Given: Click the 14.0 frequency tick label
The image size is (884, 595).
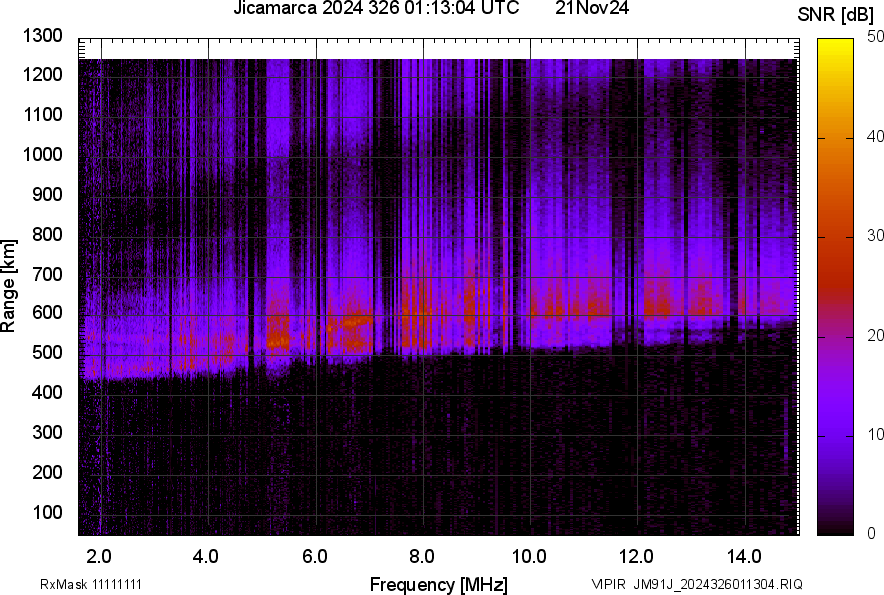Looking at the screenshot, I should pyautogui.click(x=745, y=555).
